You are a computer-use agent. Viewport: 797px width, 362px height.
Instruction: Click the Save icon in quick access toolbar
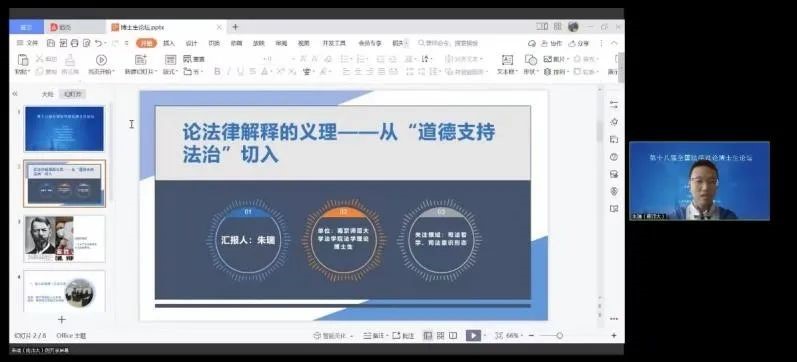point(51,43)
